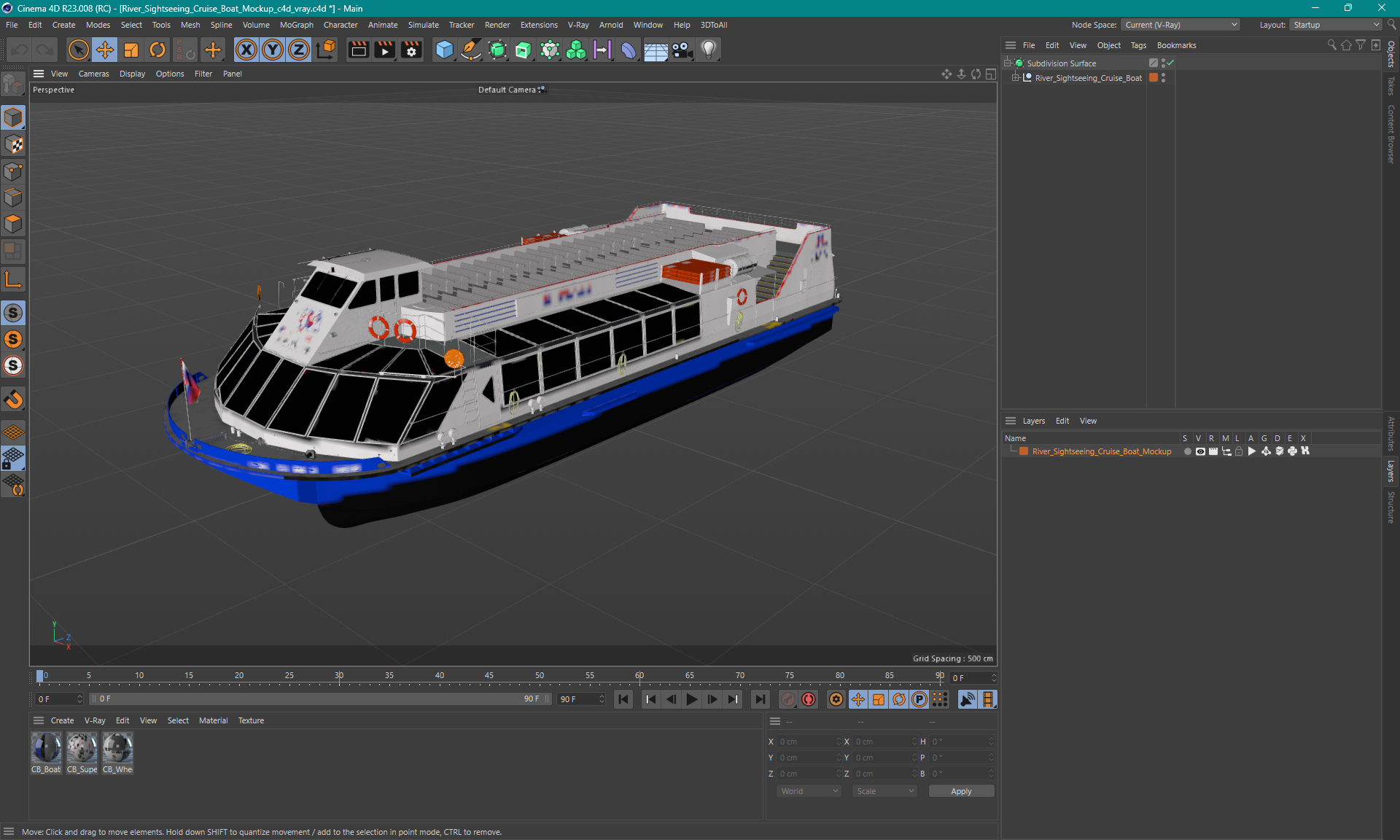Image resolution: width=1400 pixels, height=840 pixels.
Task: Open the MoGraph menu
Action: click(296, 25)
